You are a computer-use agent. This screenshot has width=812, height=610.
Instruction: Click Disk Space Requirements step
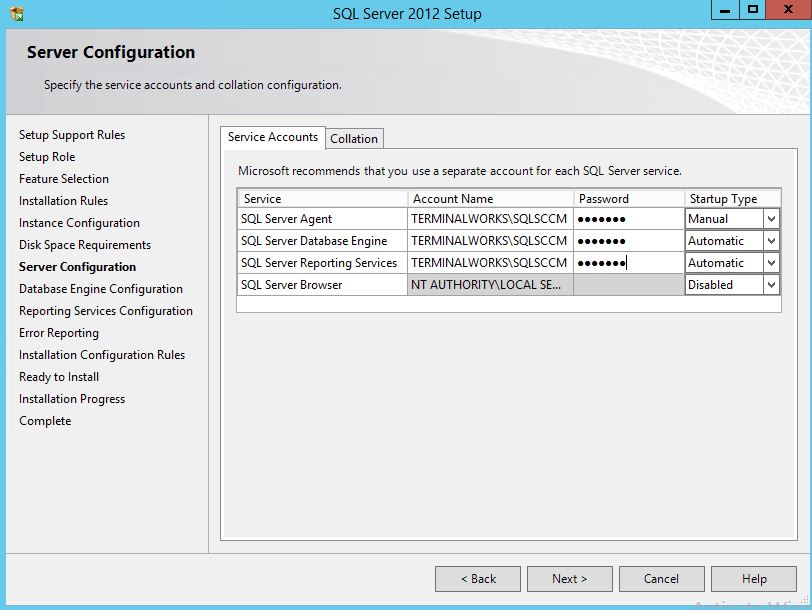pos(85,245)
